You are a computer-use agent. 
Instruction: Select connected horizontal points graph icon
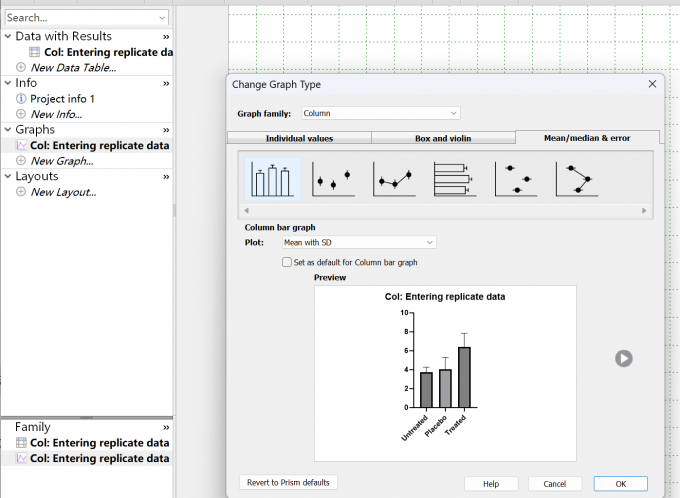(577, 179)
